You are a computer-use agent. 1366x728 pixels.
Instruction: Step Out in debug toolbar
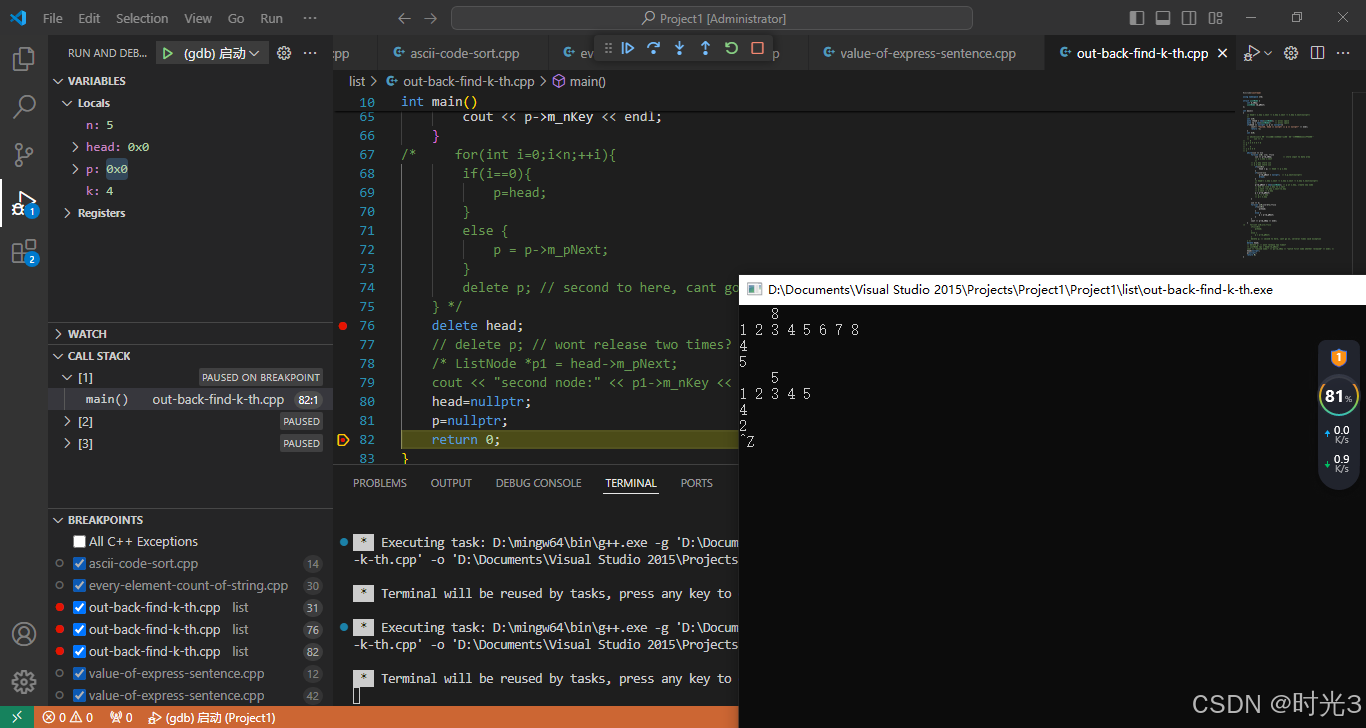tap(705, 48)
